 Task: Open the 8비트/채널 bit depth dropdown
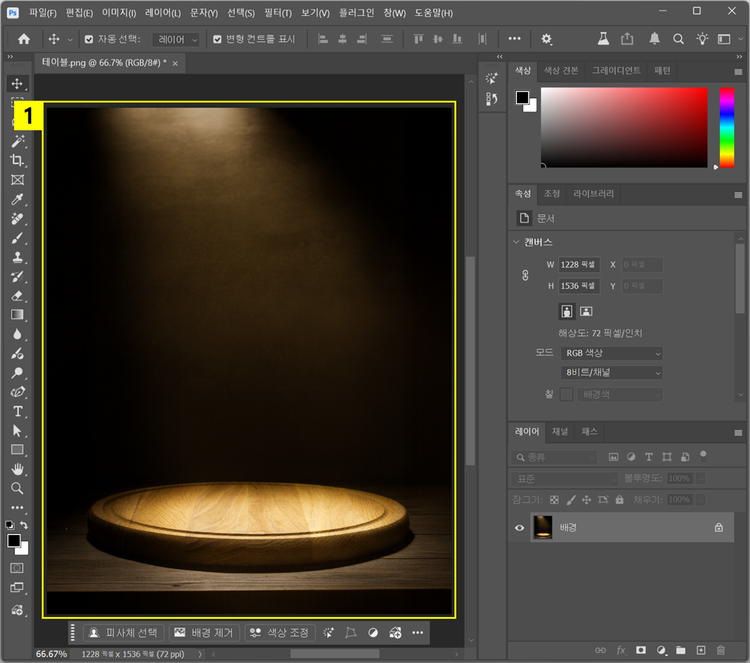[x=612, y=372]
